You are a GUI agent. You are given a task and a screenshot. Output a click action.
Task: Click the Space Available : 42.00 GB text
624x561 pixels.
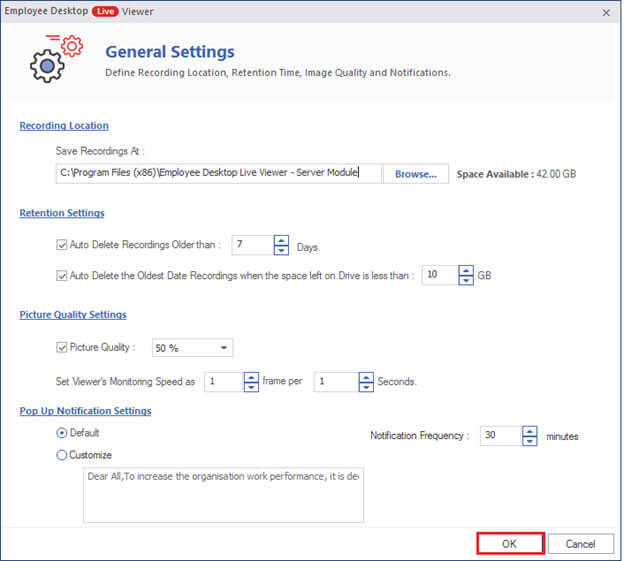click(x=516, y=174)
